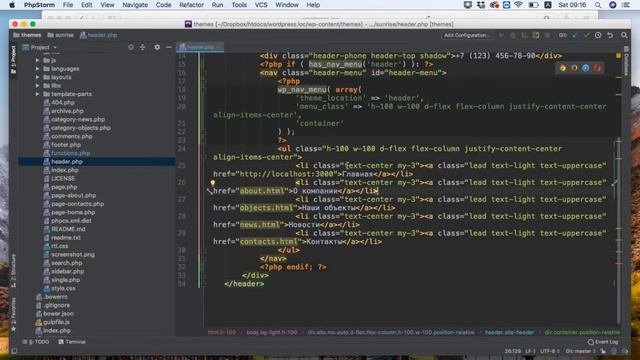The width and height of the screenshot is (640, 360).
Task: Open 404.php in project tree
Action: click(63, 102)
